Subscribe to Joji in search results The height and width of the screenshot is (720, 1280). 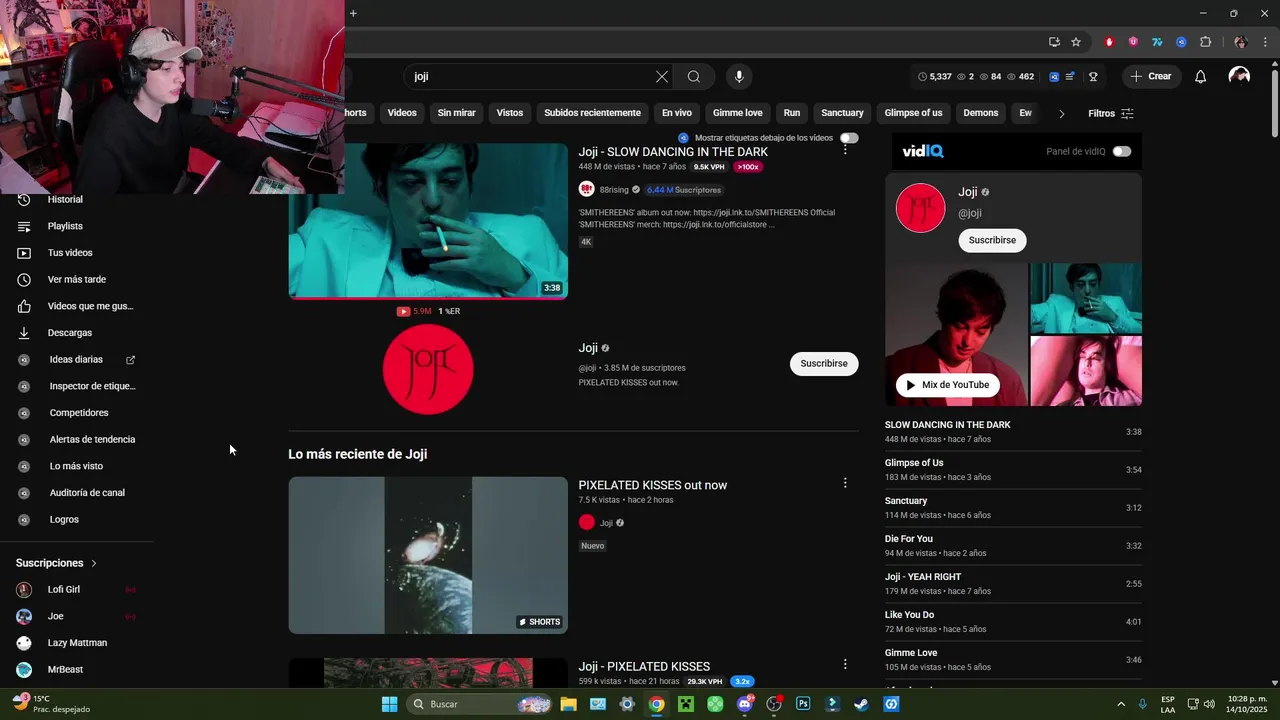click(824, 364)
